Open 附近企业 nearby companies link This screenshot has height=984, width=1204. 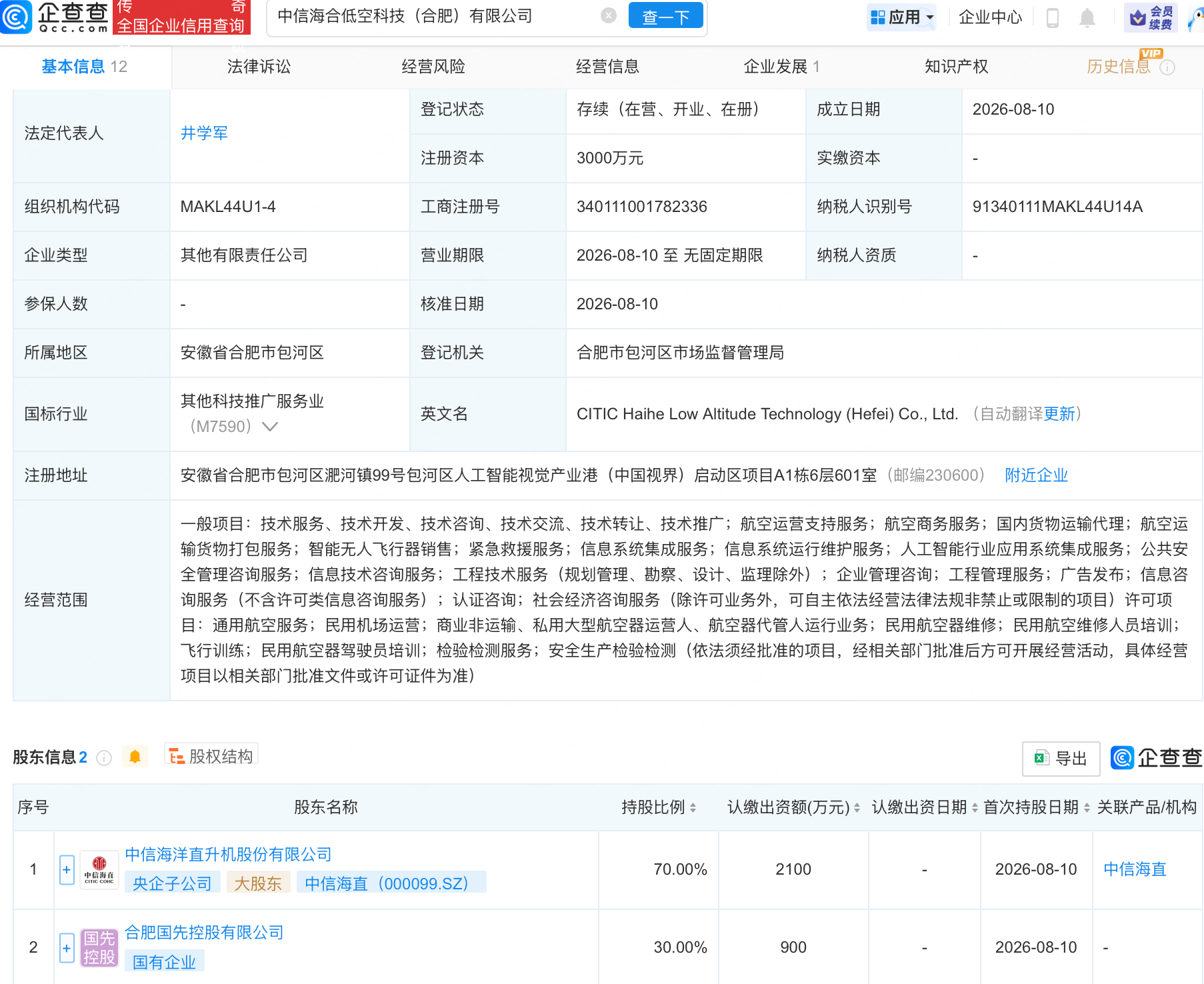pos(1036,475)
